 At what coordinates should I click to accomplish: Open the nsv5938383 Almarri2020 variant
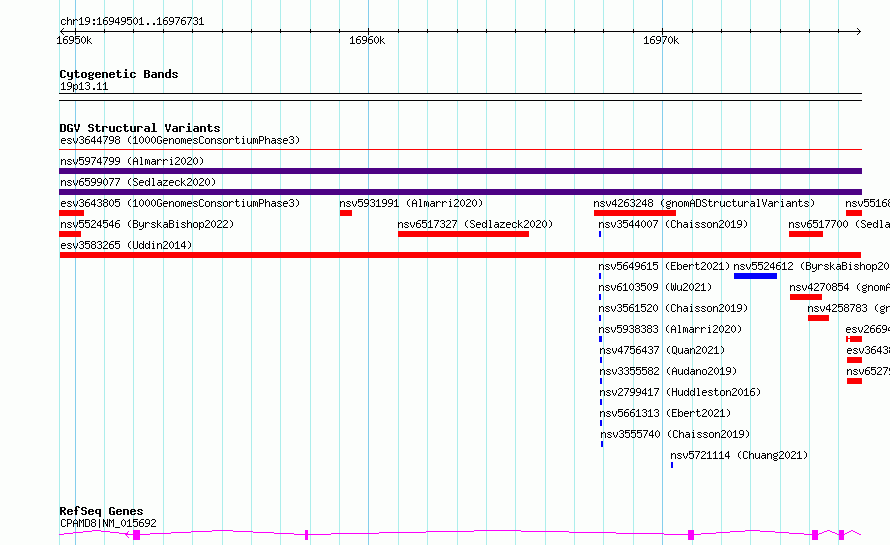[670, 329]
